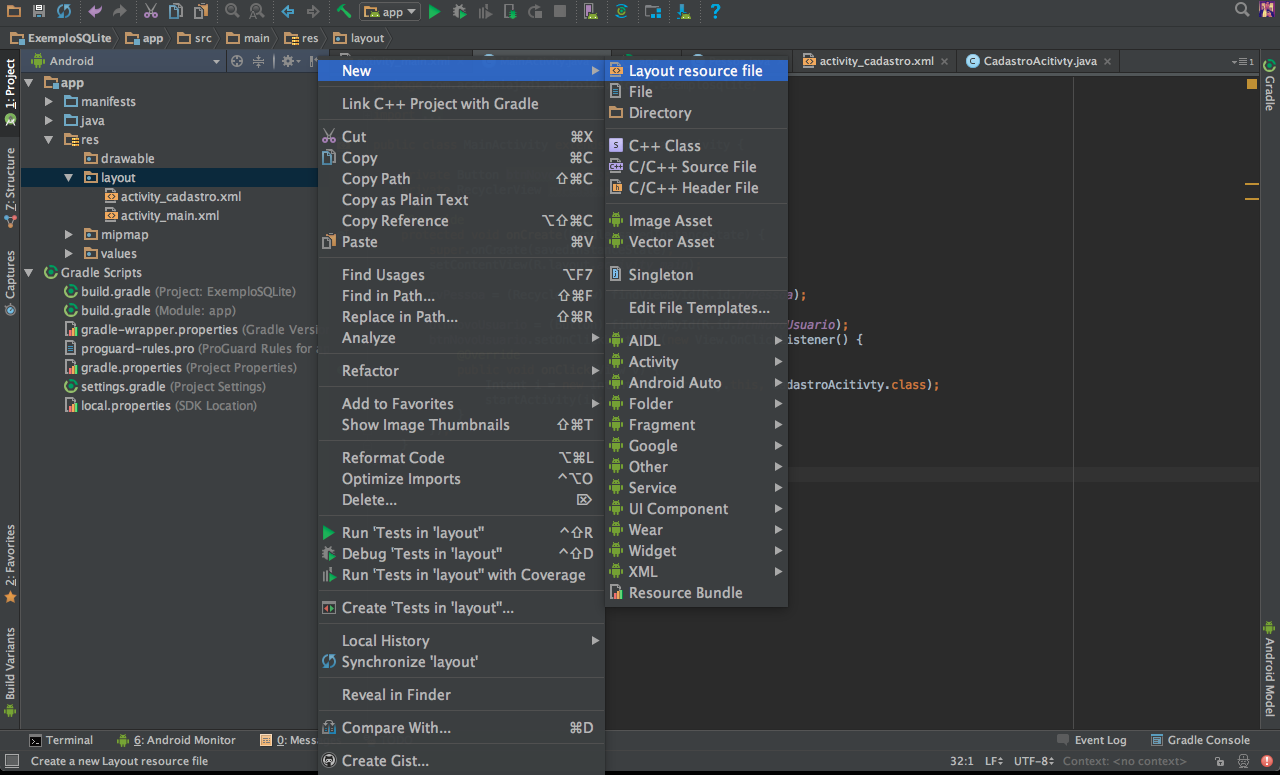1280x775 pixels.
Task: Expand the mipmap folder in project tree
Action: point(69,235)
